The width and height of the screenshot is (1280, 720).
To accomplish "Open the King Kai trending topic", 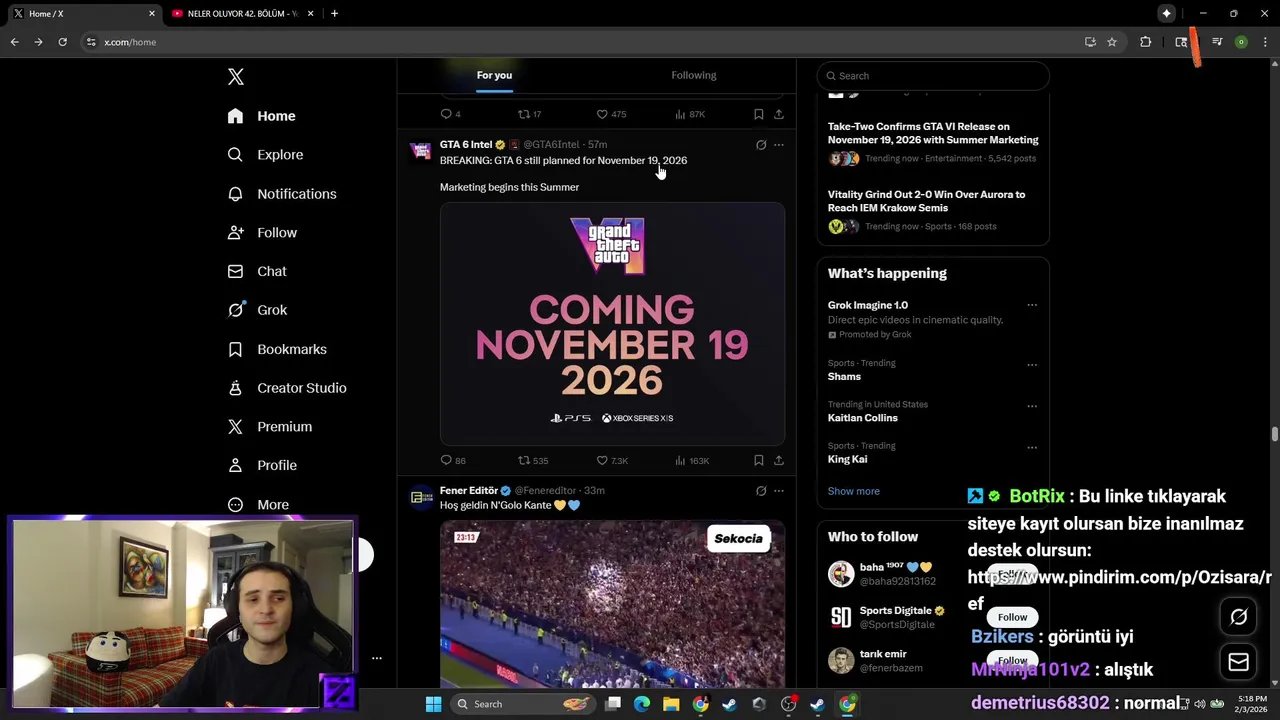I will click(x=847, y=459).
